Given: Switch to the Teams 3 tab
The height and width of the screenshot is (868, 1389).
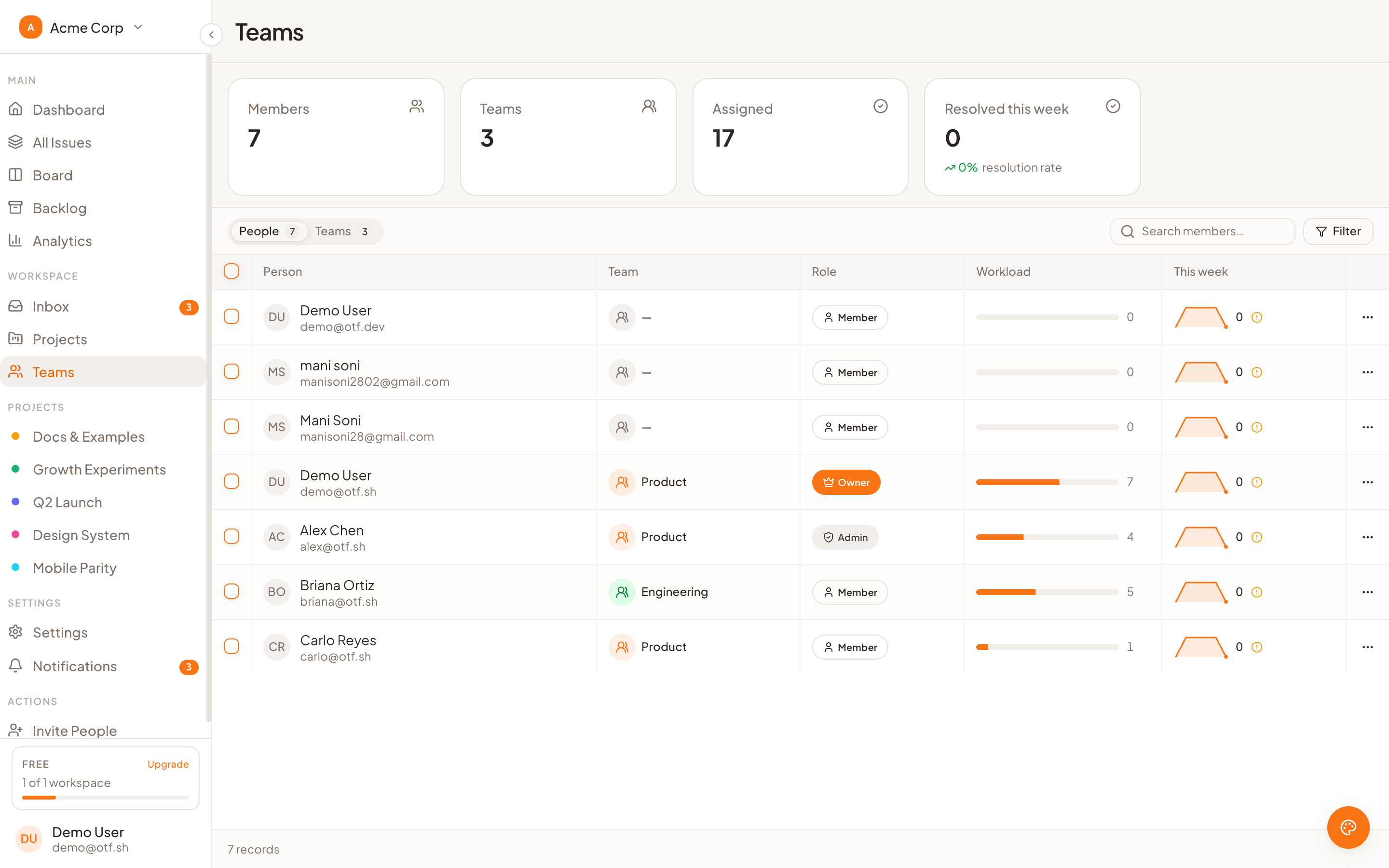Looking at the screenshot, I should [341, 231].
